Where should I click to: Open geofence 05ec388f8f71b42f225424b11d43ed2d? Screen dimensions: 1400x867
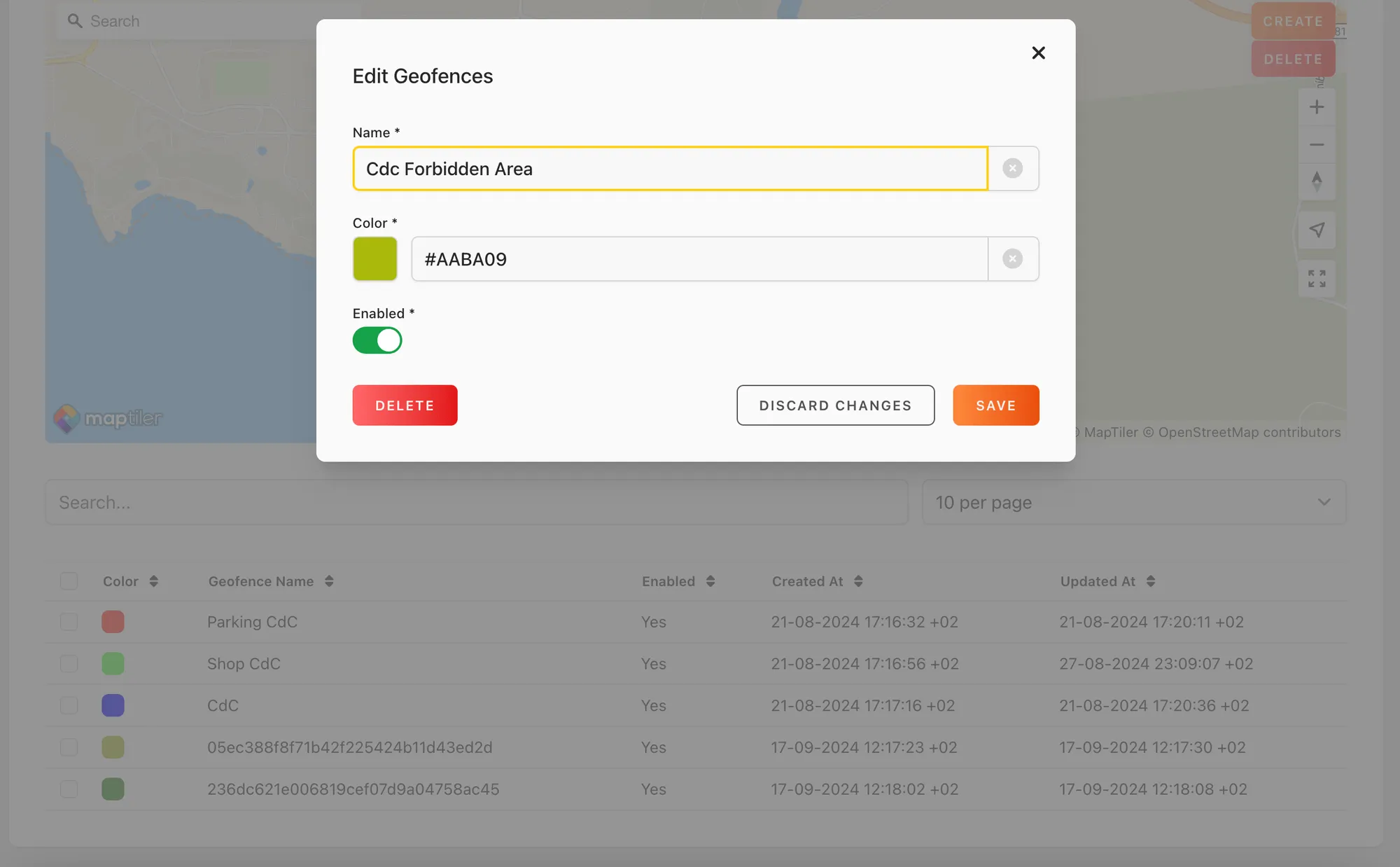tap(349, 747)
